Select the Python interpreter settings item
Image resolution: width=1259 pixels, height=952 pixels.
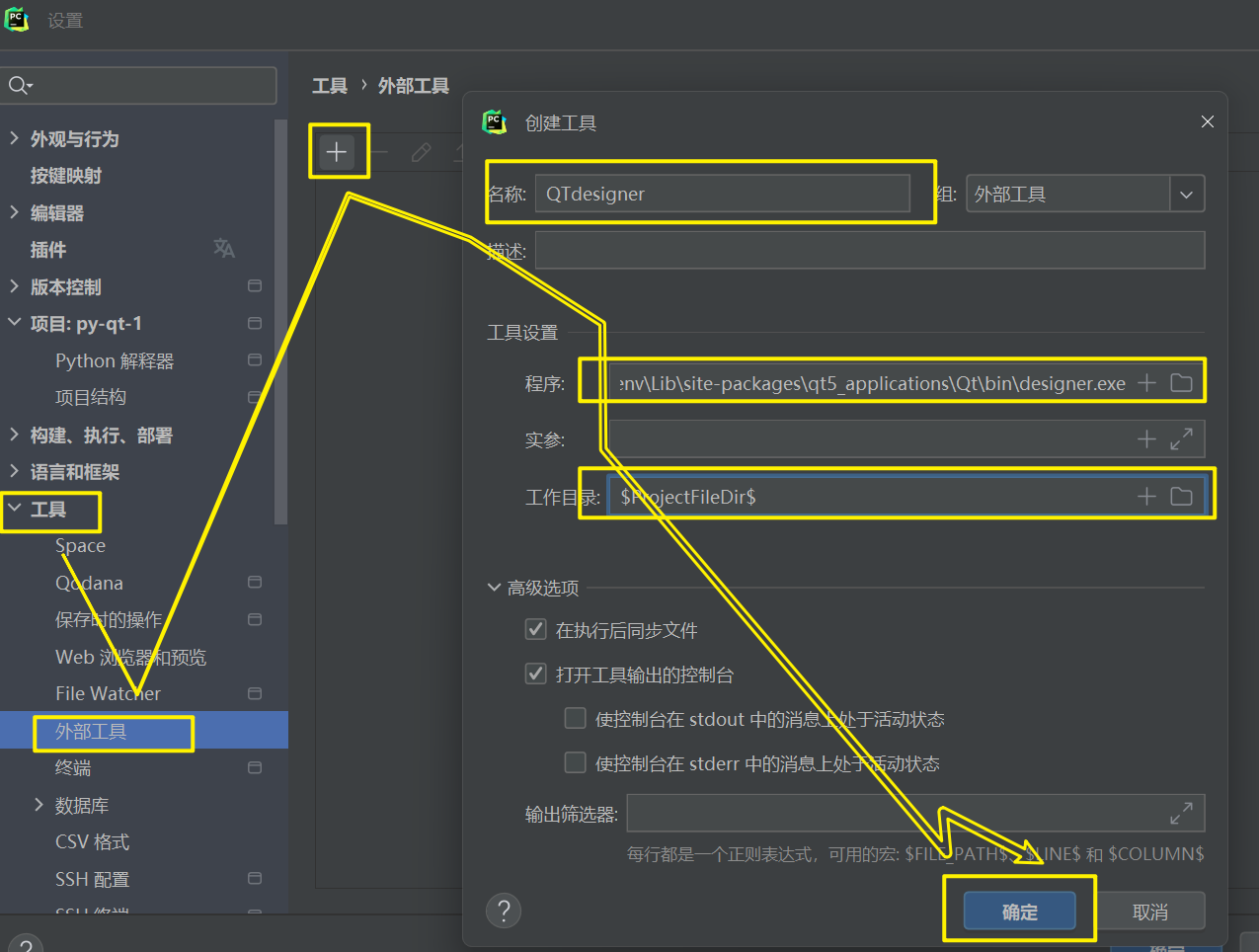click(115, 361)
